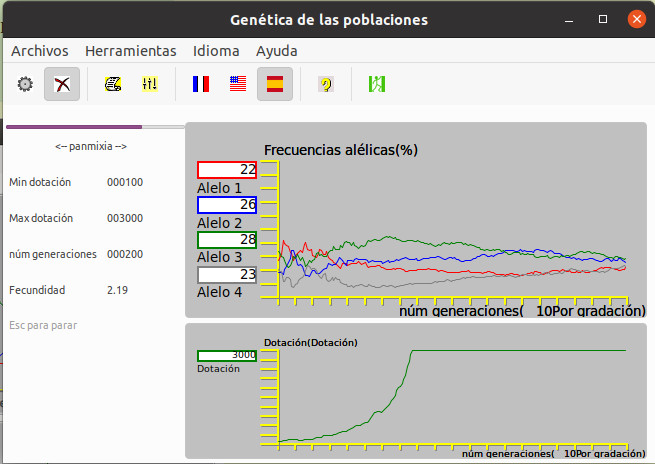
Task: Click the Dotación value box showing 3000
Action: [x=228, y=355]
